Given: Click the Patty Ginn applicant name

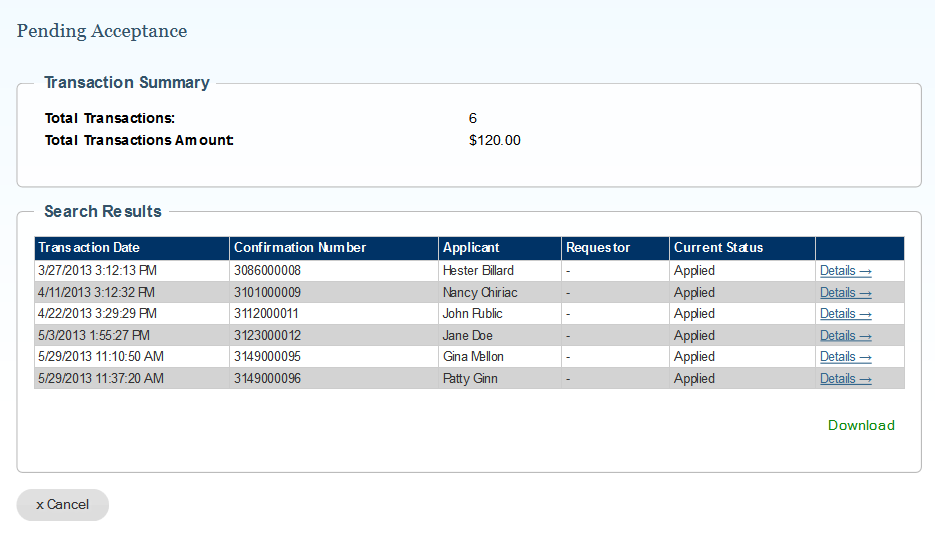Looking at the screenshot, I should 470,379.
